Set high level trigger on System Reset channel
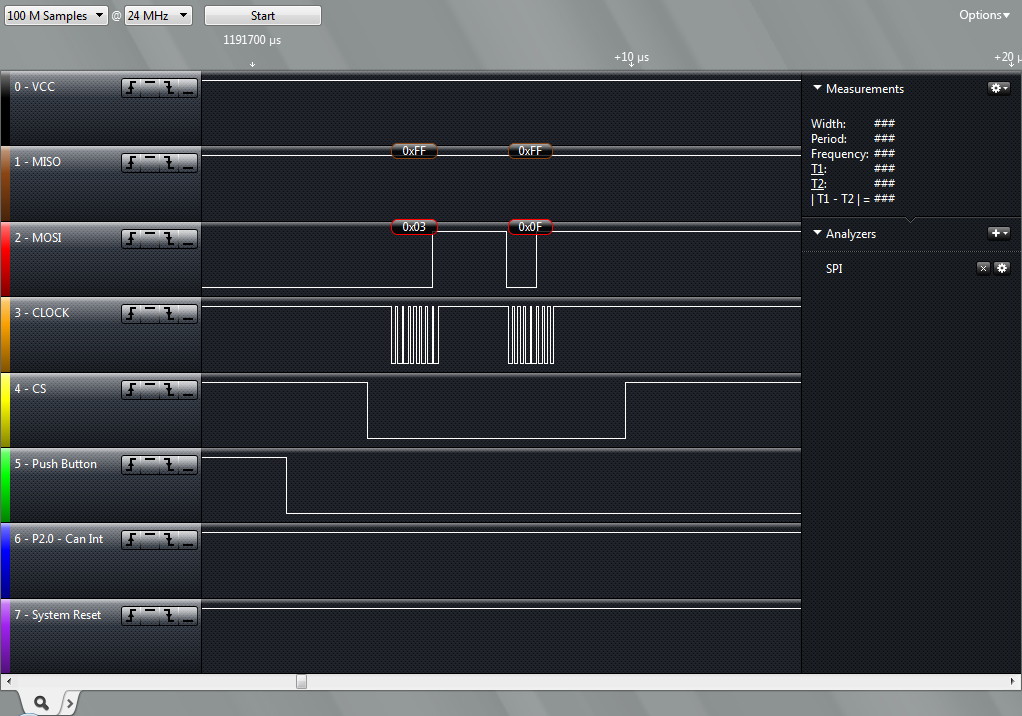The height and width of the screenshot is (716, 1022). [150, 616]
